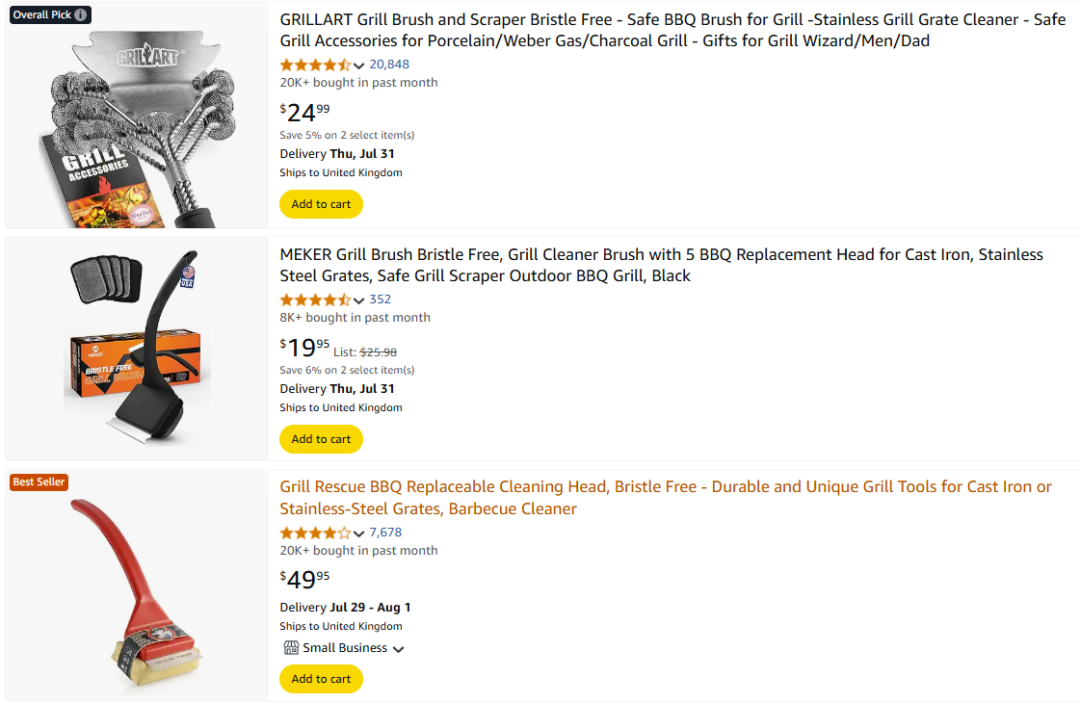View the 7,678 reviews link
This screenshot has width=1080, height=703.
(385, 533)
